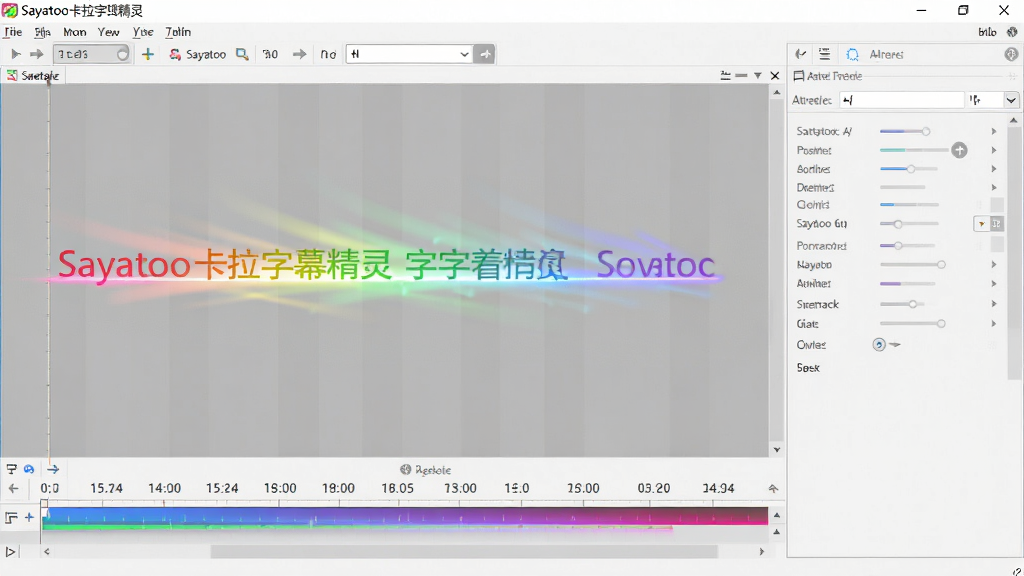The height and width of the screenshot is (576, 1024).
Task: Adjust the Sattatoo A slider
Action: click(x=925, y=131)
